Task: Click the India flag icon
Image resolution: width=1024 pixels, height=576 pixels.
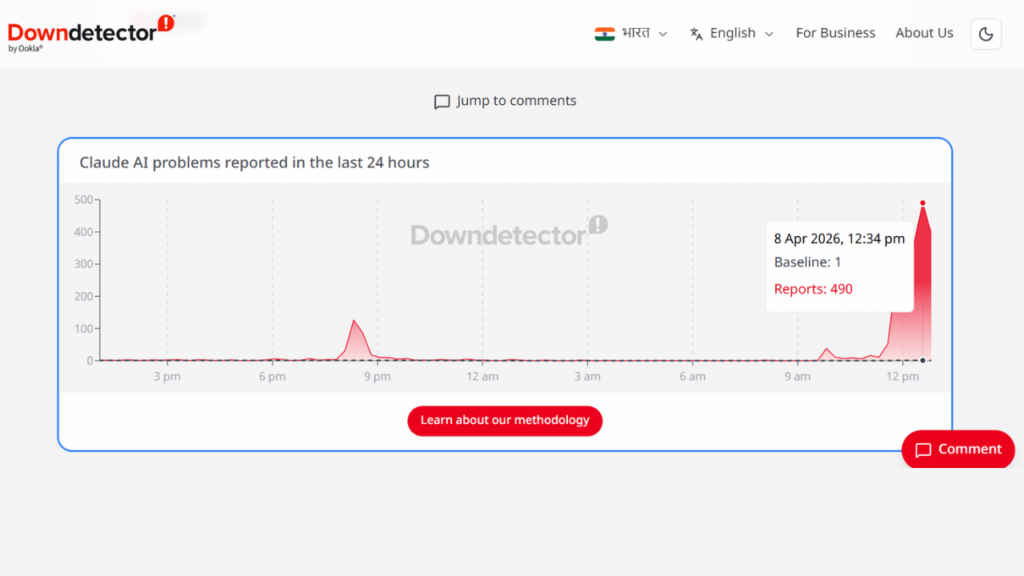Action: pos(604,33)
